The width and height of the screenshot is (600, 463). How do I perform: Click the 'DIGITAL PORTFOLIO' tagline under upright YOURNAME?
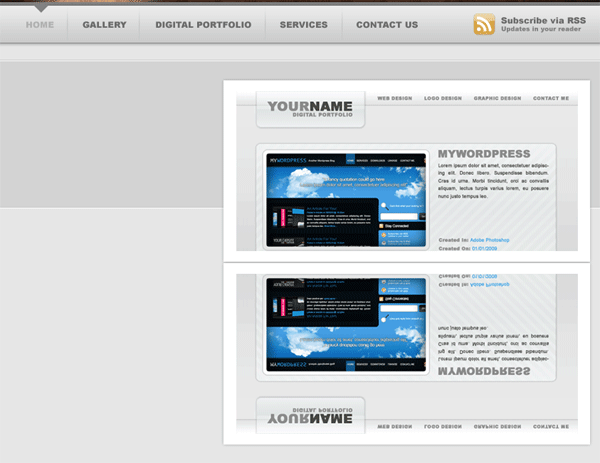coord(323,115)
